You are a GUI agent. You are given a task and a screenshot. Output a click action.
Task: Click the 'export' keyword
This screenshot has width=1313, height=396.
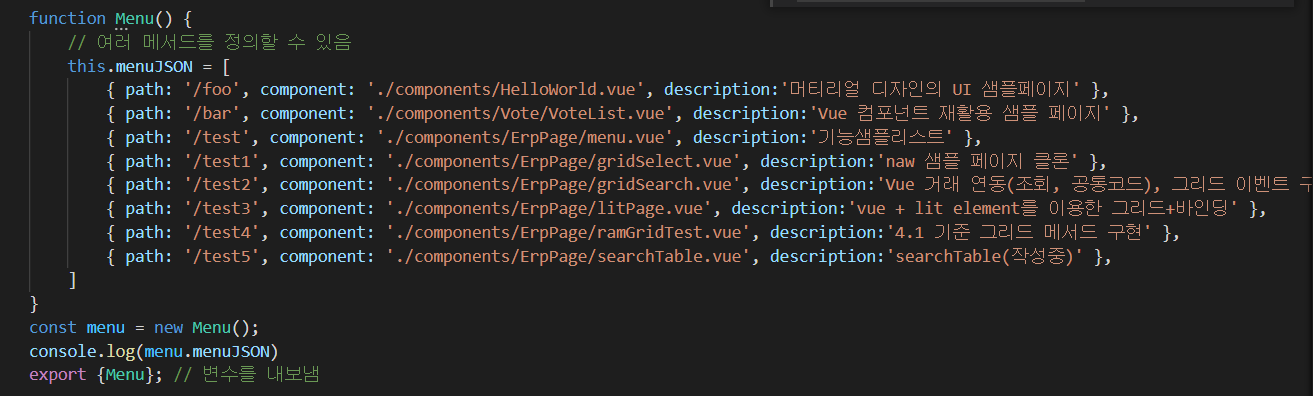pyautogui.click(x=58, y=375)
